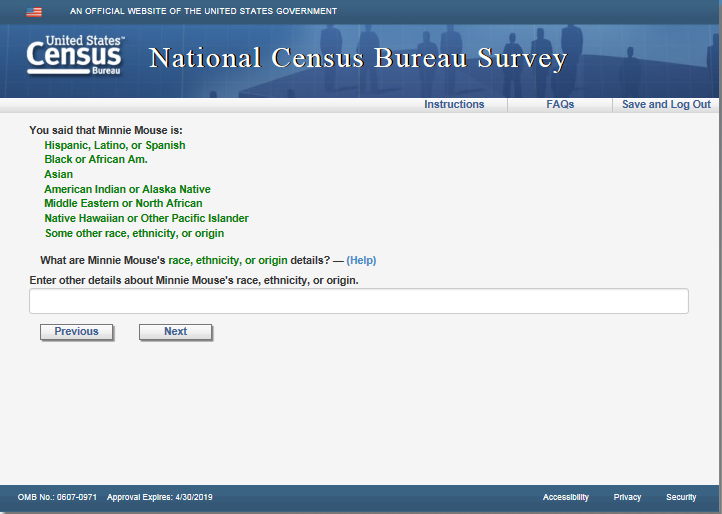Go back with the Previous button

pos(76,332)
